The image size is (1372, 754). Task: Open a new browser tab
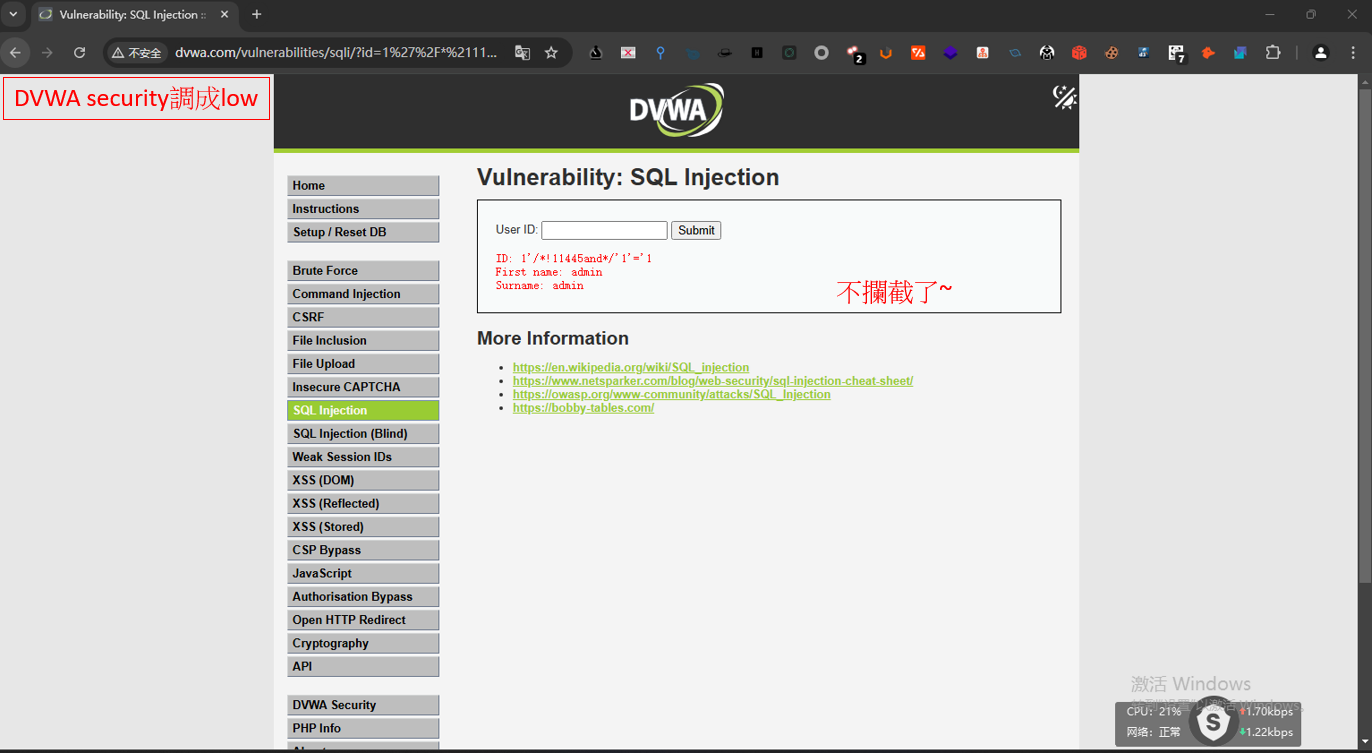point(257,15)
